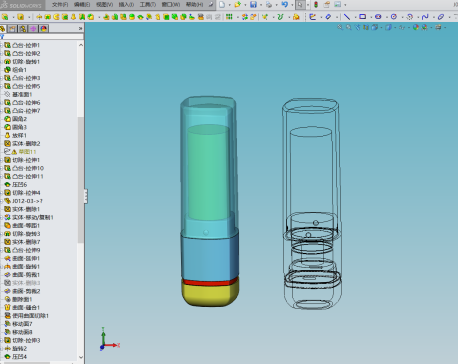
Task: Open the 窗口(W) menu
Action: pyautogui.click(x=171, y=5)
